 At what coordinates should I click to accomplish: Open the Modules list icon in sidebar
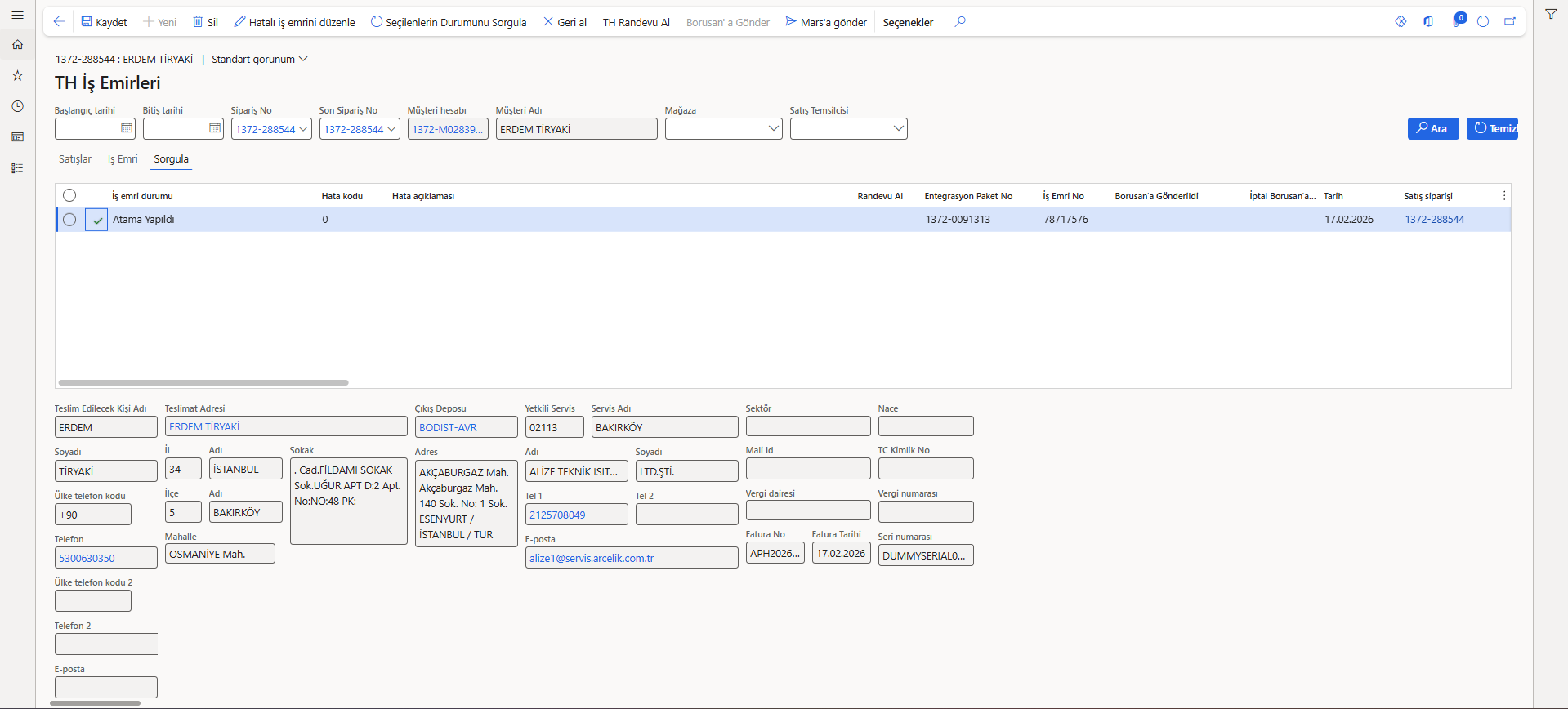click(x=17, y=168)
